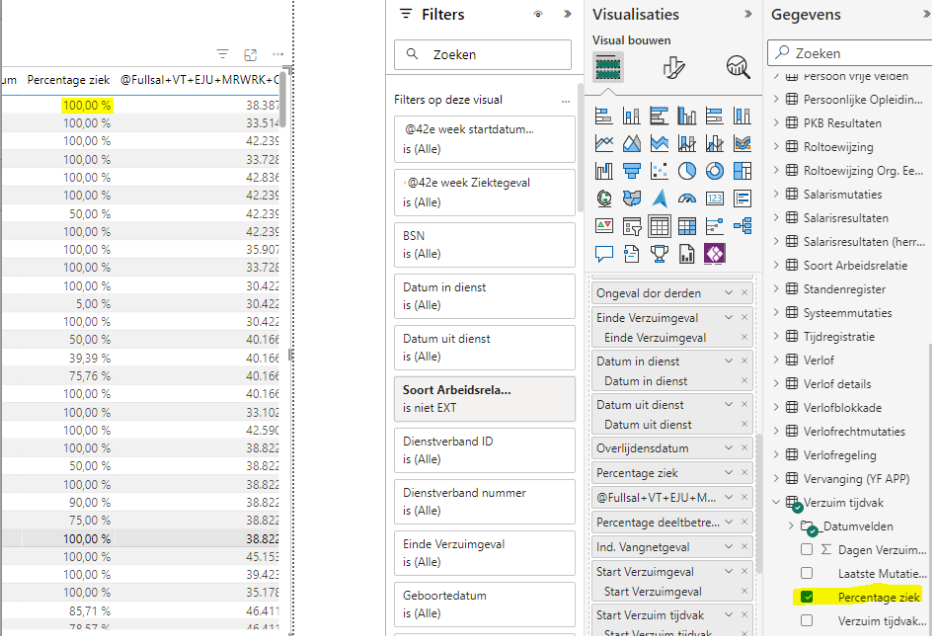Screen dimensions: 932x636
Task: Remove Ongeval dor derden field from visual
Action: click(744, 293)
